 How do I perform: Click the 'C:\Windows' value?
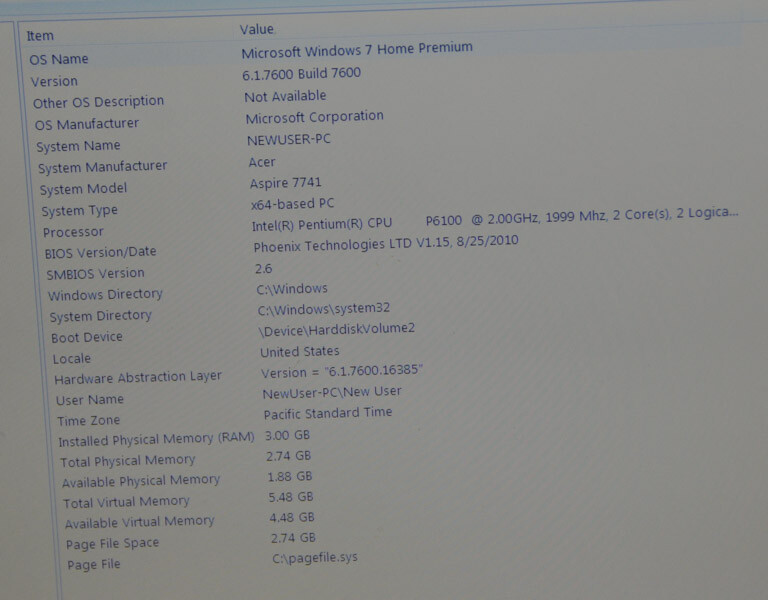click(x=292, y=288)
